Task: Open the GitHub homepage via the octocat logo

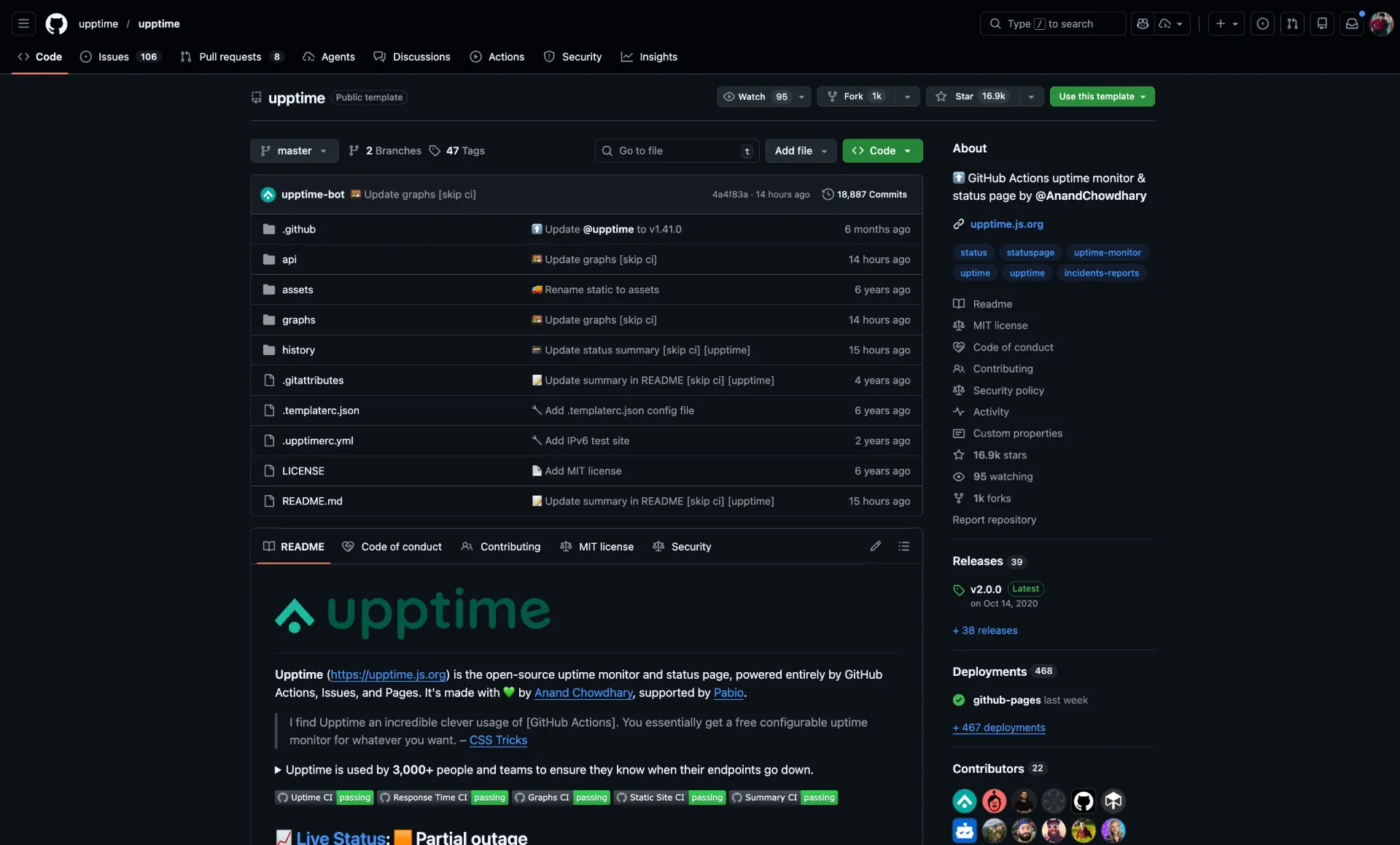Action: 57,23
